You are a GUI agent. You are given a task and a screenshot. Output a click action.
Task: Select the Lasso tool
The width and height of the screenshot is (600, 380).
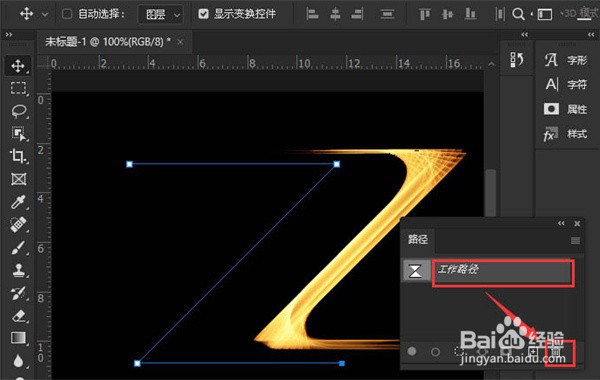tap(18, 111)
